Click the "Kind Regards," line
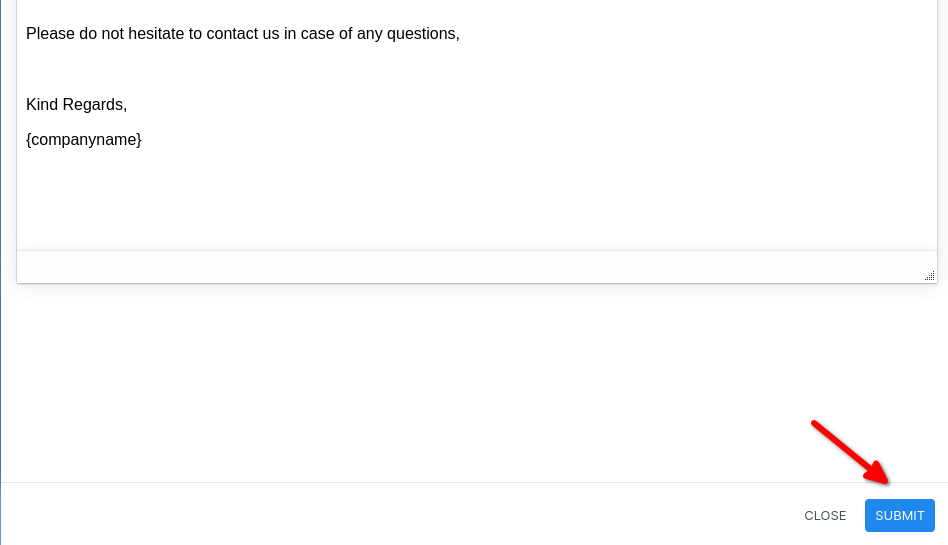 pos(77,105)
